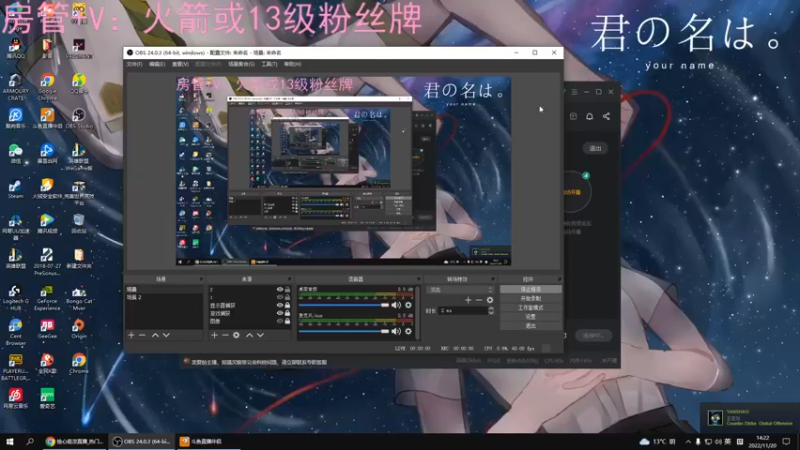Toggle visibility eye for 游戏捕获 source
The height and width of the screenshot is (450, 800).
tap(280, 313)
